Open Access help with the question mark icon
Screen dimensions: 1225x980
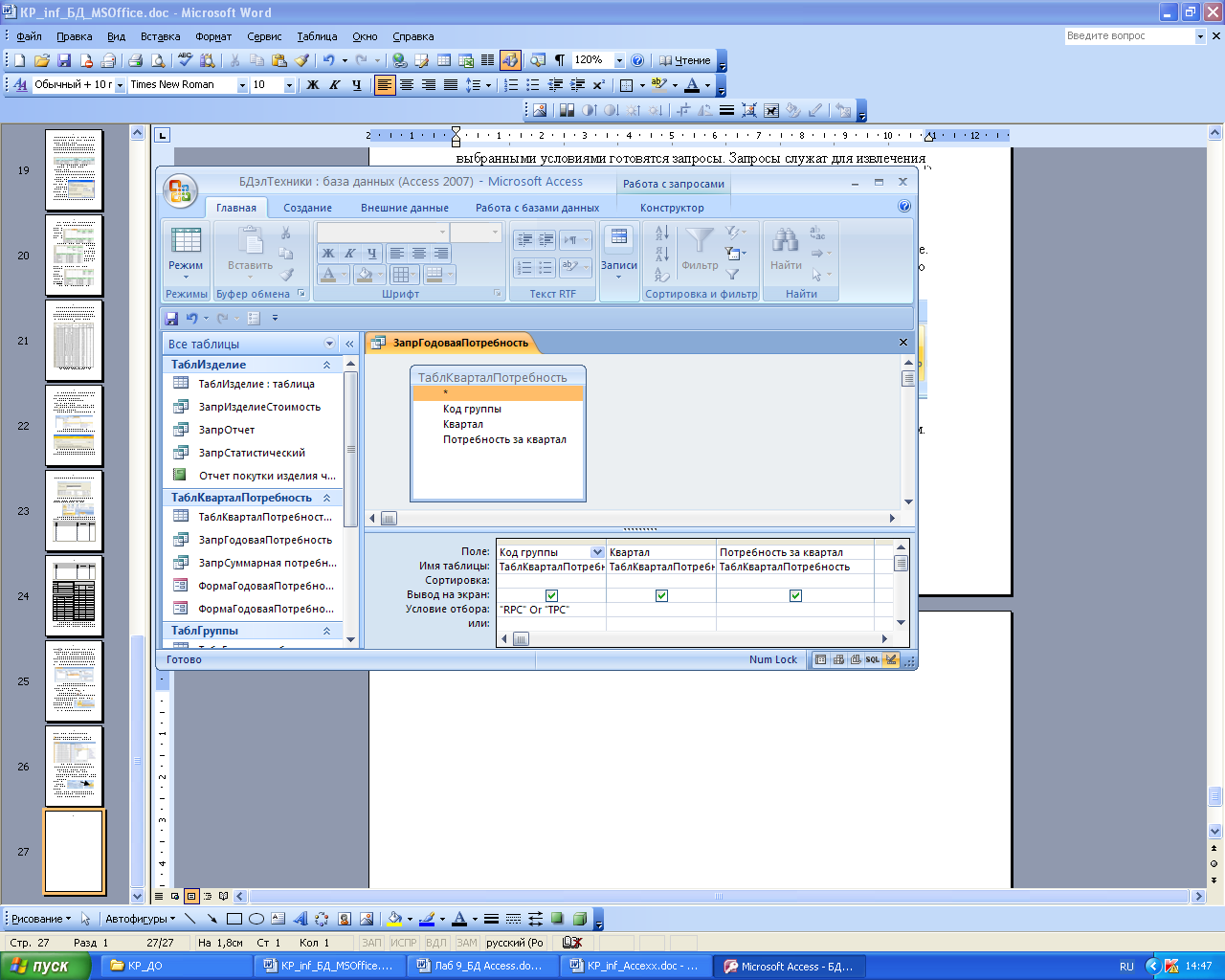[x=904, y=207]
